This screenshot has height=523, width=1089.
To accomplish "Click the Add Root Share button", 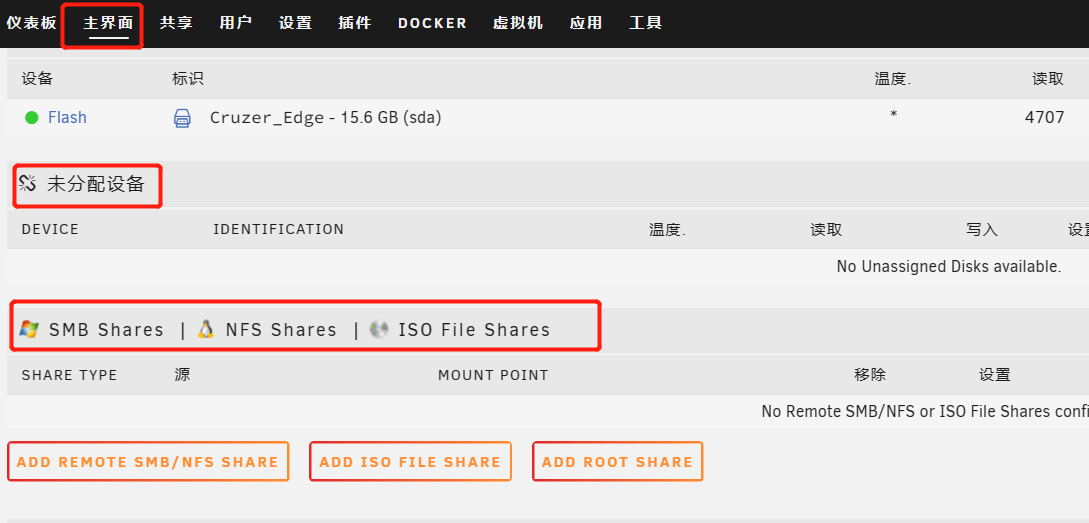I will pyautogui.click(x=617, y=462).
